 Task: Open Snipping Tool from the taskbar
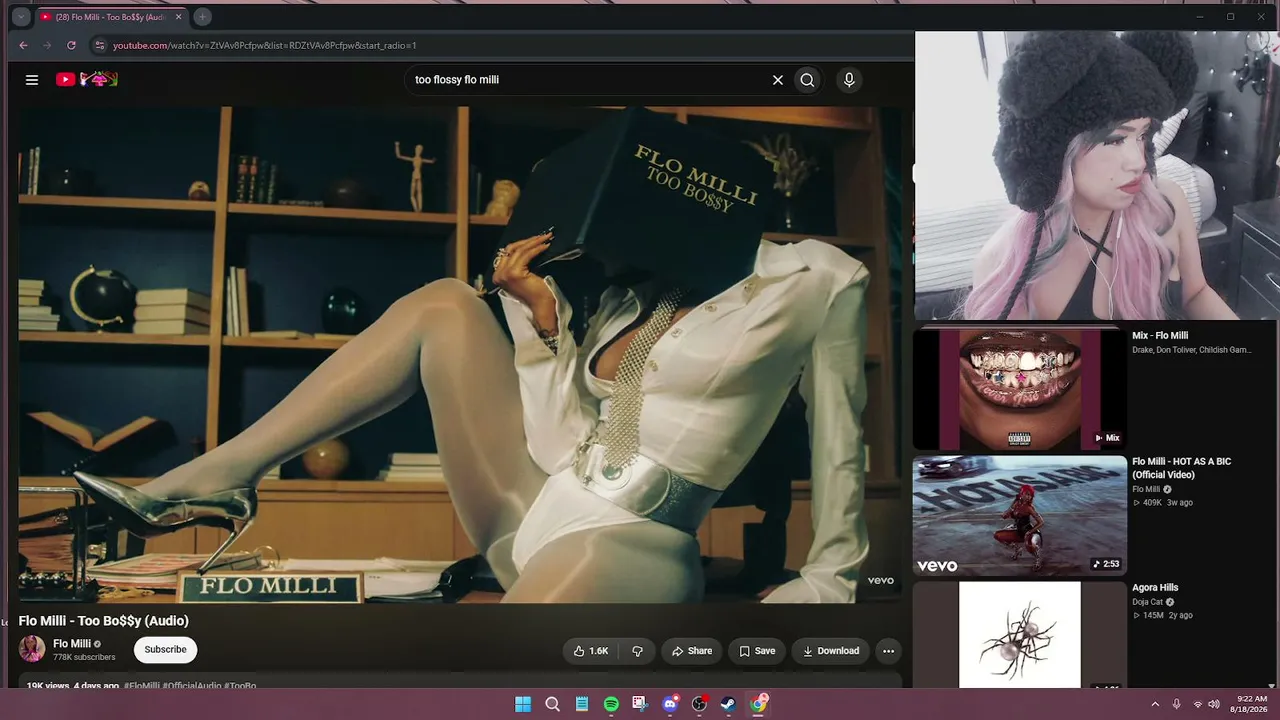click(640, 704)
